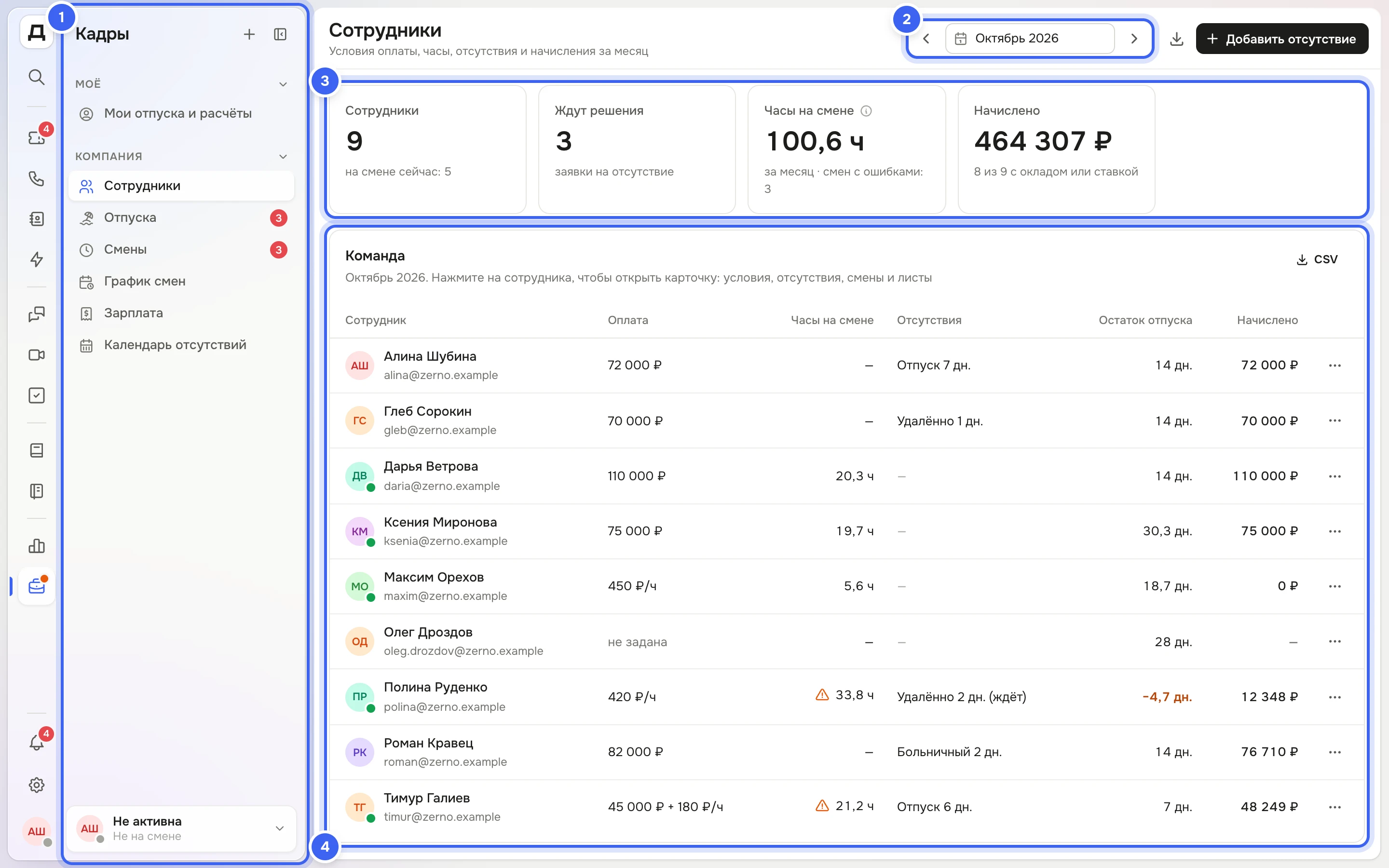The width and height of the screenshot is (1389, 868).
Task: Open the Октябрь 2026 month picker
Action: [x=1030, y=39]
